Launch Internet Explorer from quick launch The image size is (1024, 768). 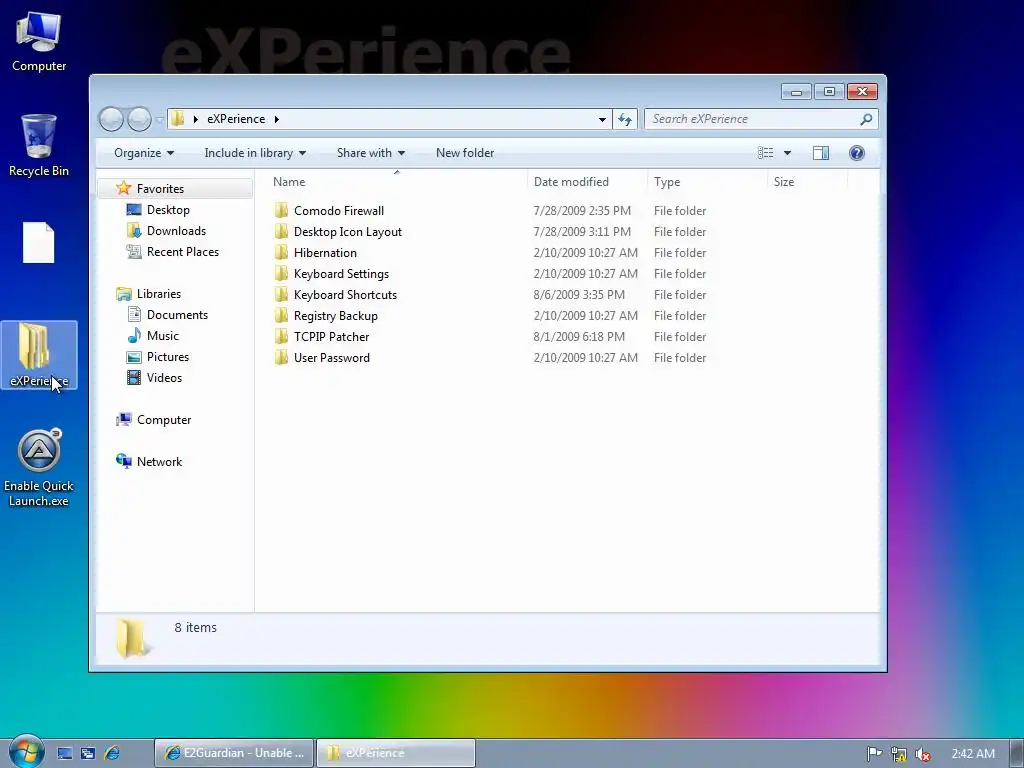(x=112, y=753)
